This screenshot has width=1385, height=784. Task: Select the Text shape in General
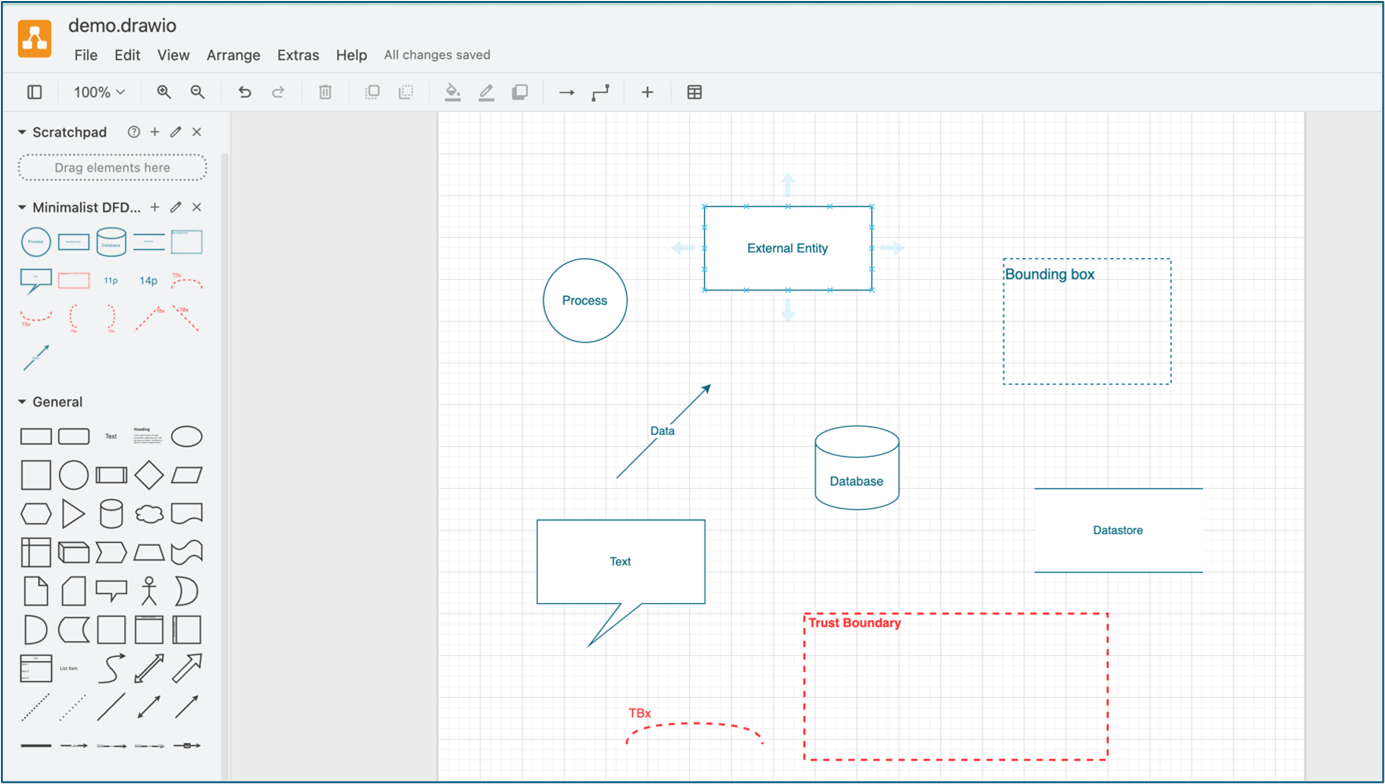tap(111, 436)
